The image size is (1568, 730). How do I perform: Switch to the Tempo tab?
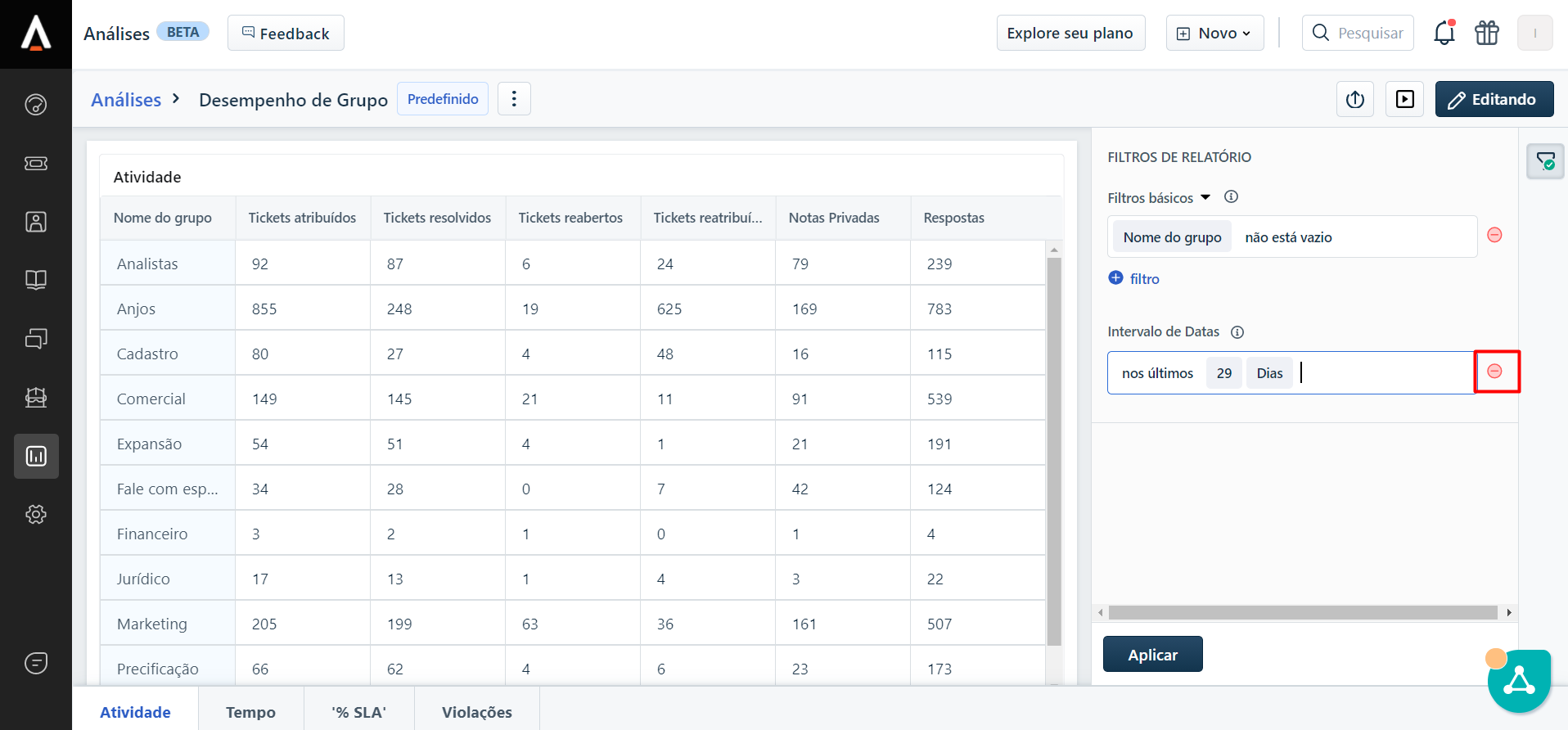[250, 712]
